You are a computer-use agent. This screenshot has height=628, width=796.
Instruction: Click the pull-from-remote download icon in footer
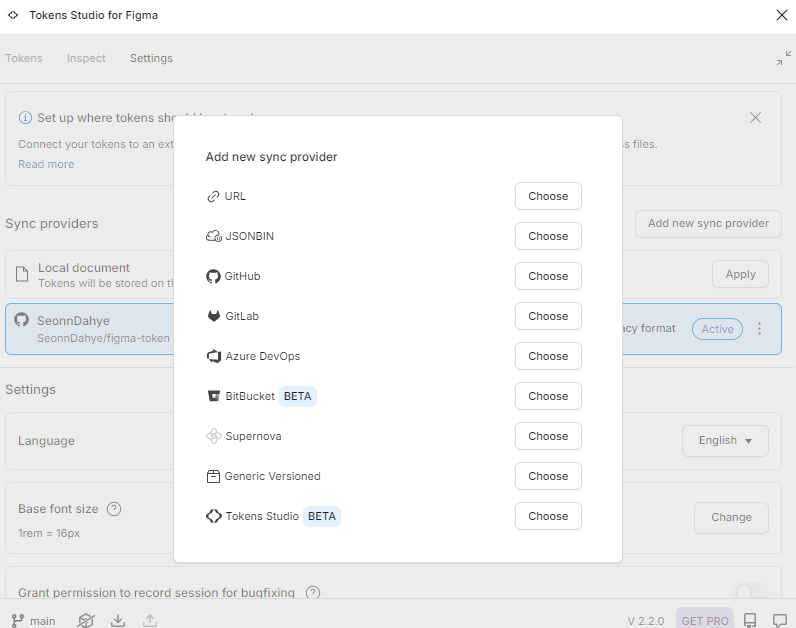coord(118,620)
